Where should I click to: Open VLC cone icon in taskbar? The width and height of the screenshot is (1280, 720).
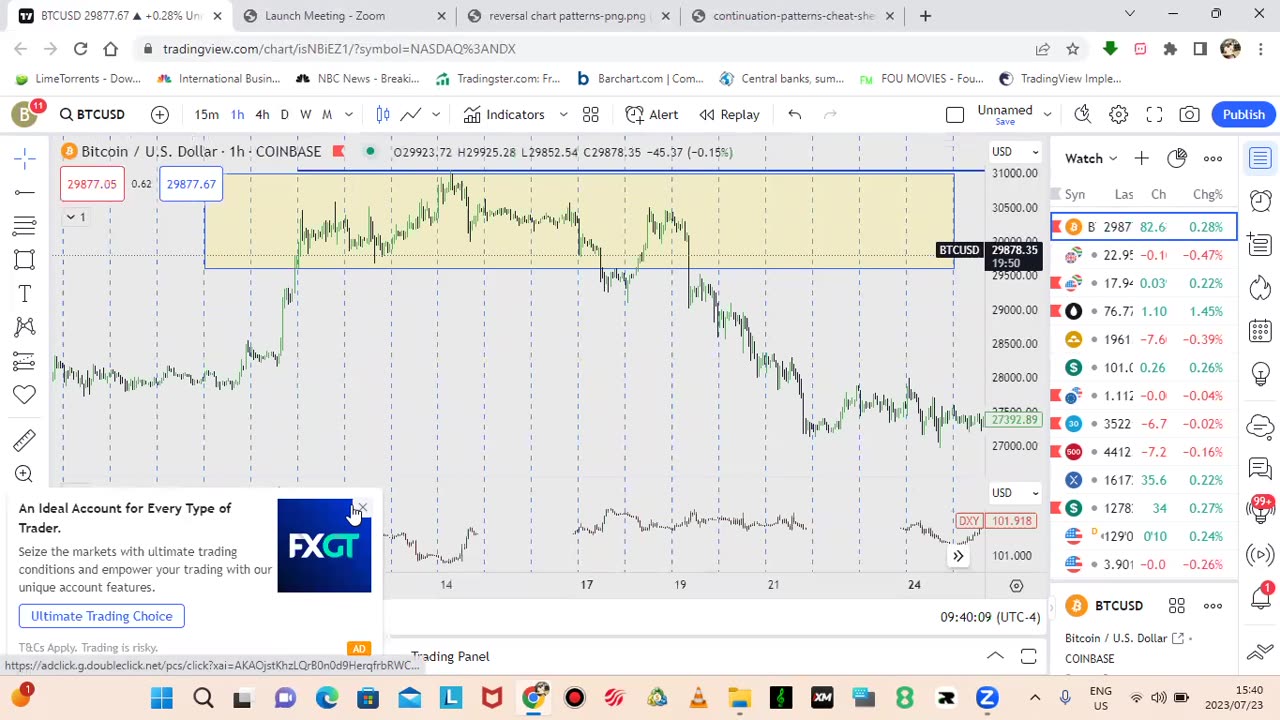pyautogui.click(x=698, y=698)
